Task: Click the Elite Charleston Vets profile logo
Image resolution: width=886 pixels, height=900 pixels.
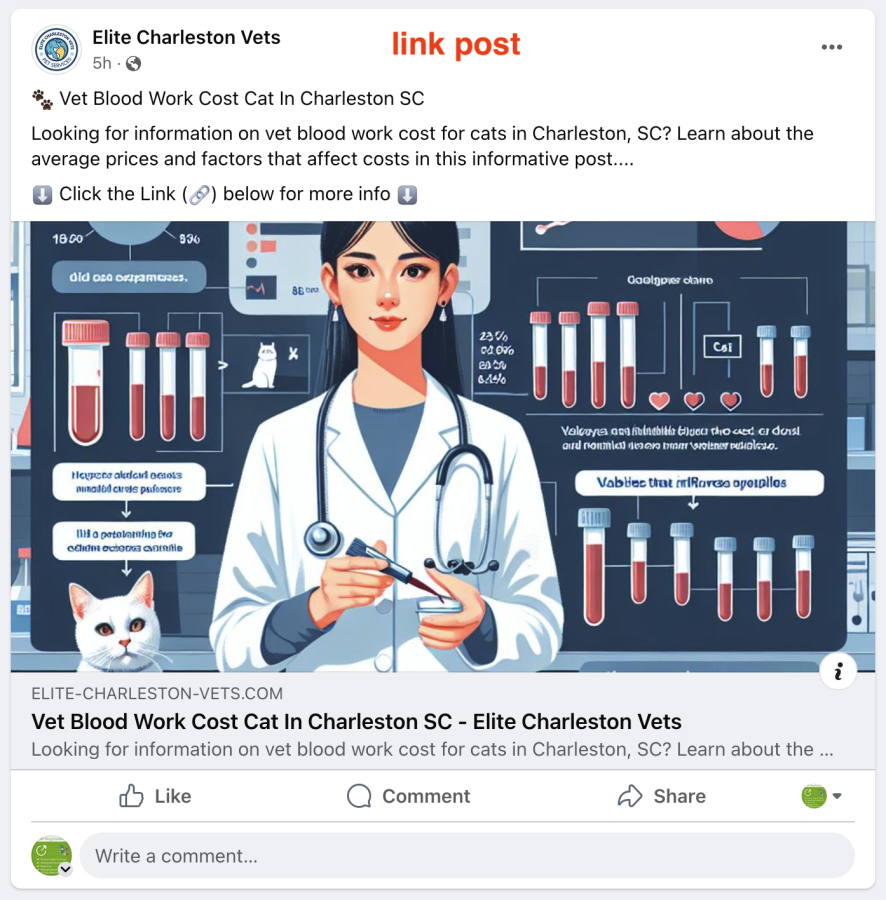Action: [56, 50]
